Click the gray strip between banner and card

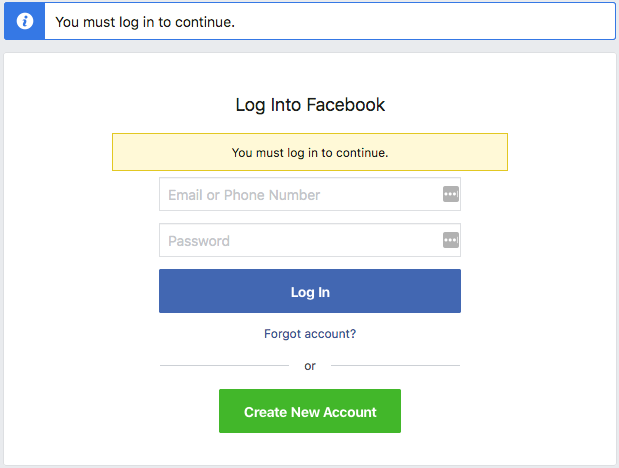pyautogui.click(x=310, y=46)
